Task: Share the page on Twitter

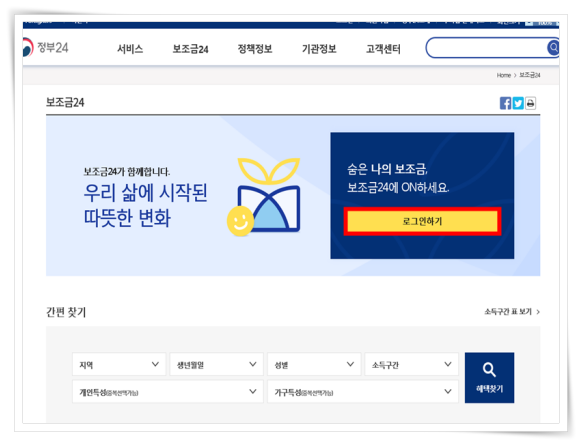Action: click(518, 103)
